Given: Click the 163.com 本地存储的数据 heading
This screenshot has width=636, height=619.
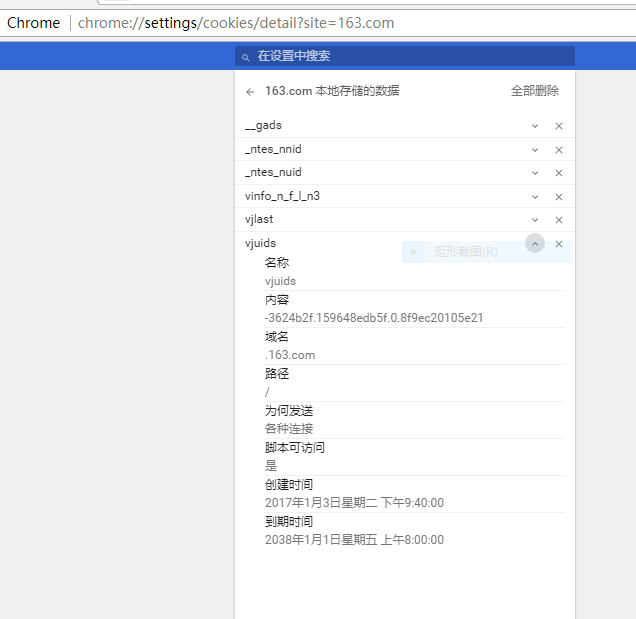Looking at the screenshot, I should point(332,90).
